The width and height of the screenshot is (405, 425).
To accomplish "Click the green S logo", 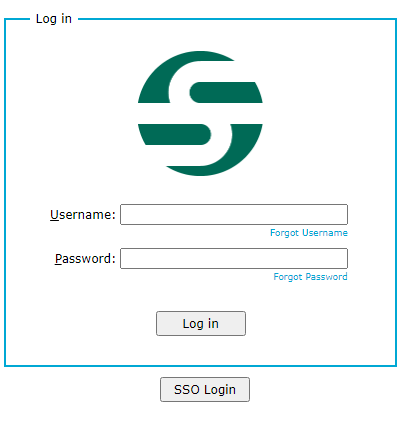I will pos(200,113).
